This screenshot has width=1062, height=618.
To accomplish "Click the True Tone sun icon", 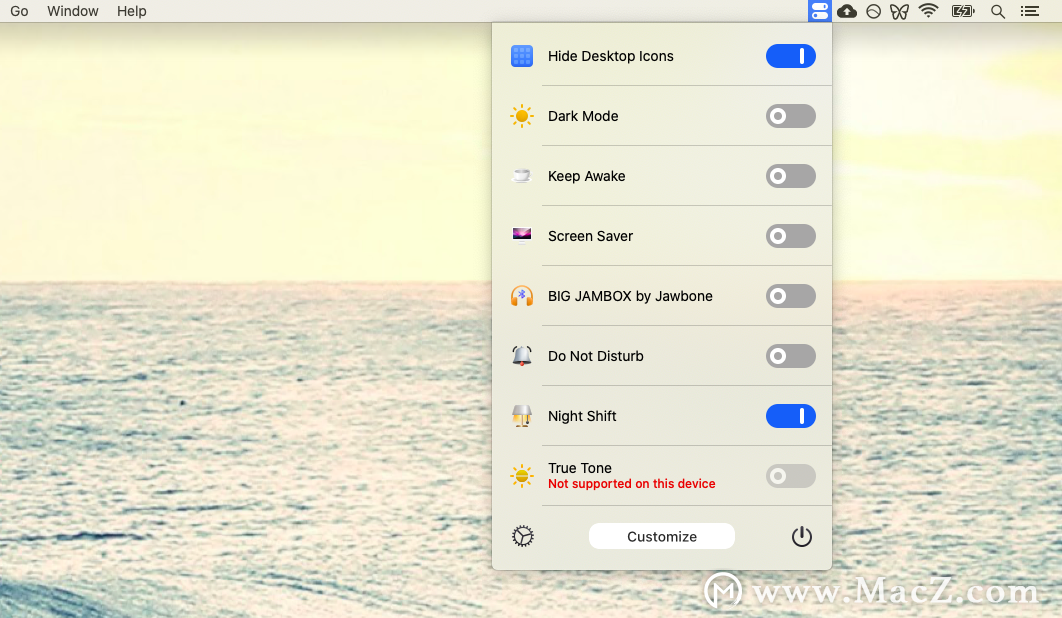I will click(522, 476).
